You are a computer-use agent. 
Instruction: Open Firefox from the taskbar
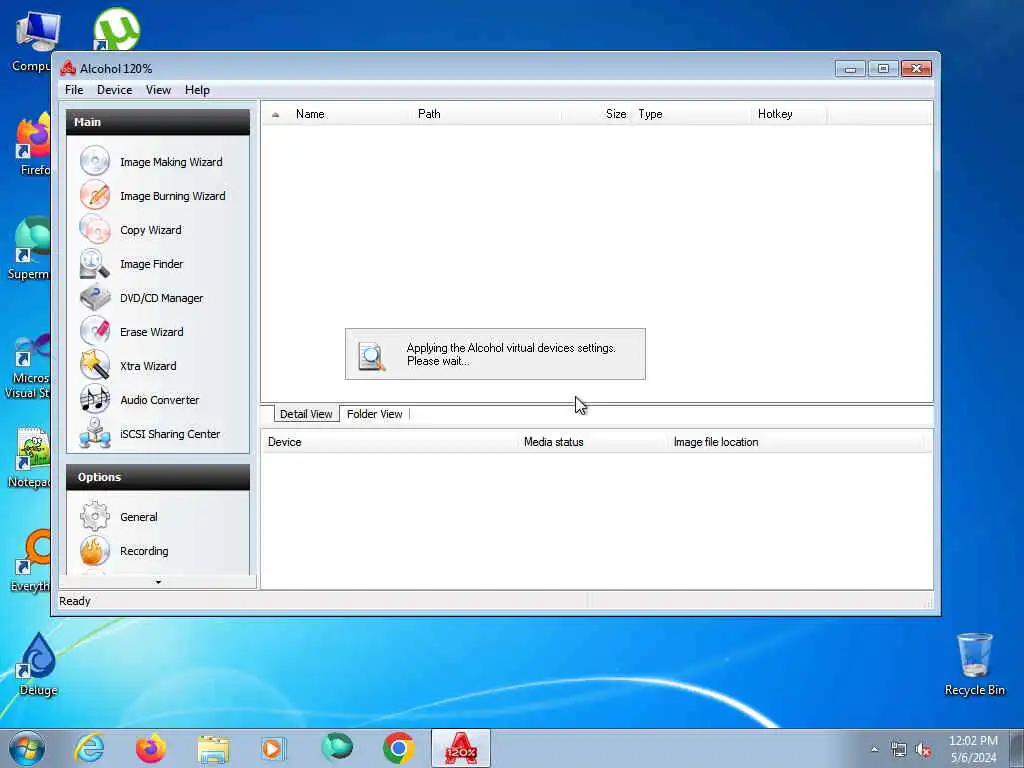pyautogui.click(x=151, y=748)
